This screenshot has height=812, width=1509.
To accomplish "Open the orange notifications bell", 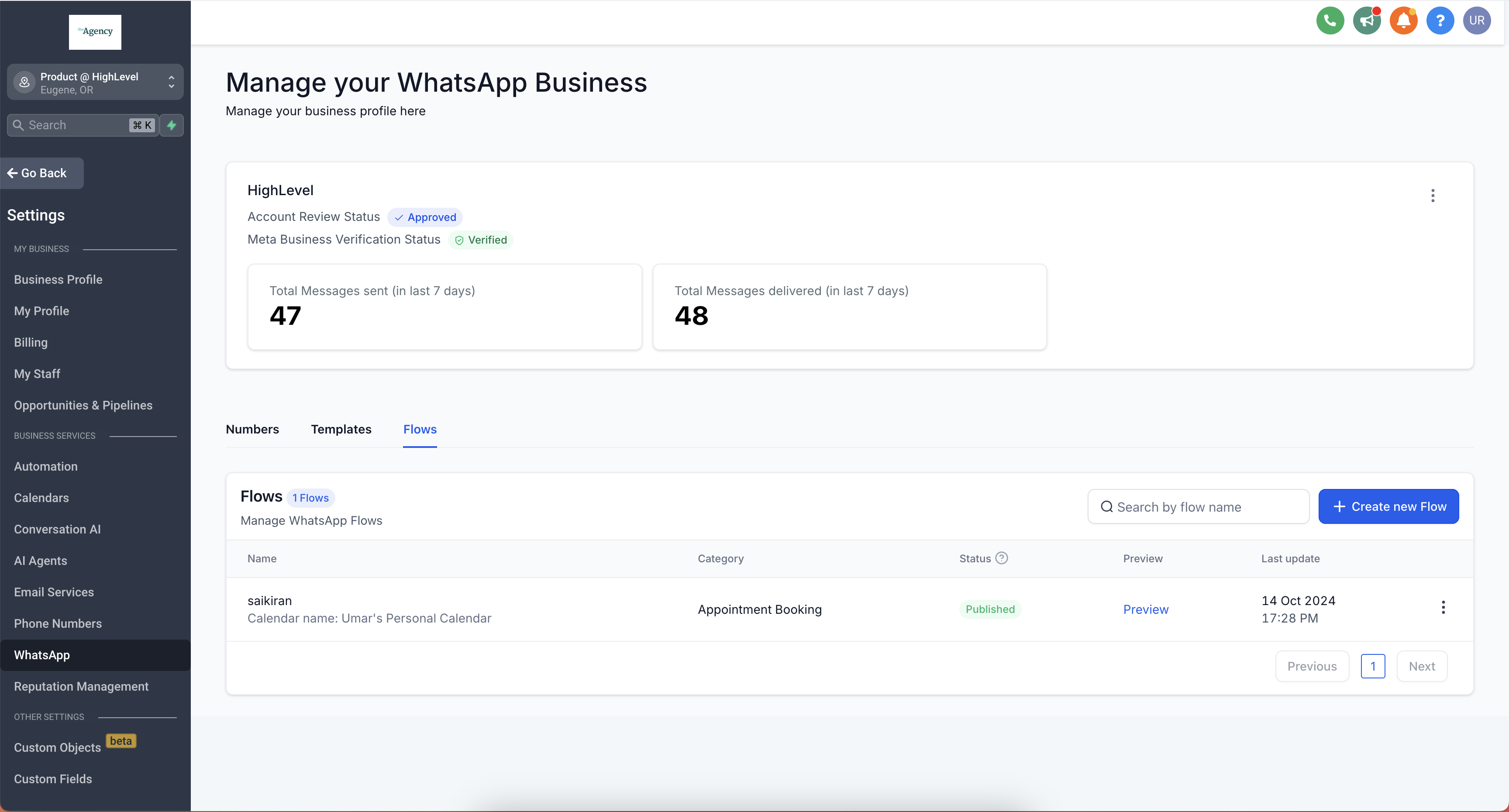I will tap(1404, 21).
